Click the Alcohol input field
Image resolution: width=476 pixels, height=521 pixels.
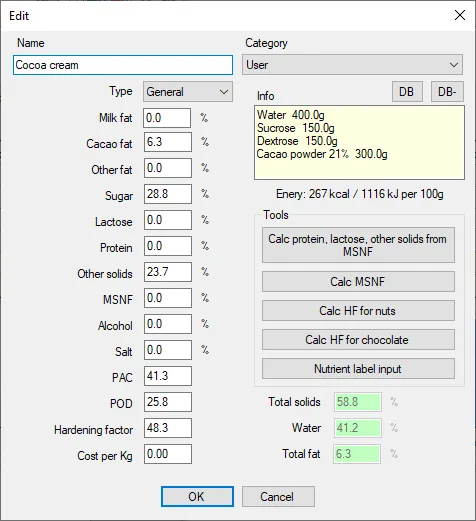pos(167,324)
